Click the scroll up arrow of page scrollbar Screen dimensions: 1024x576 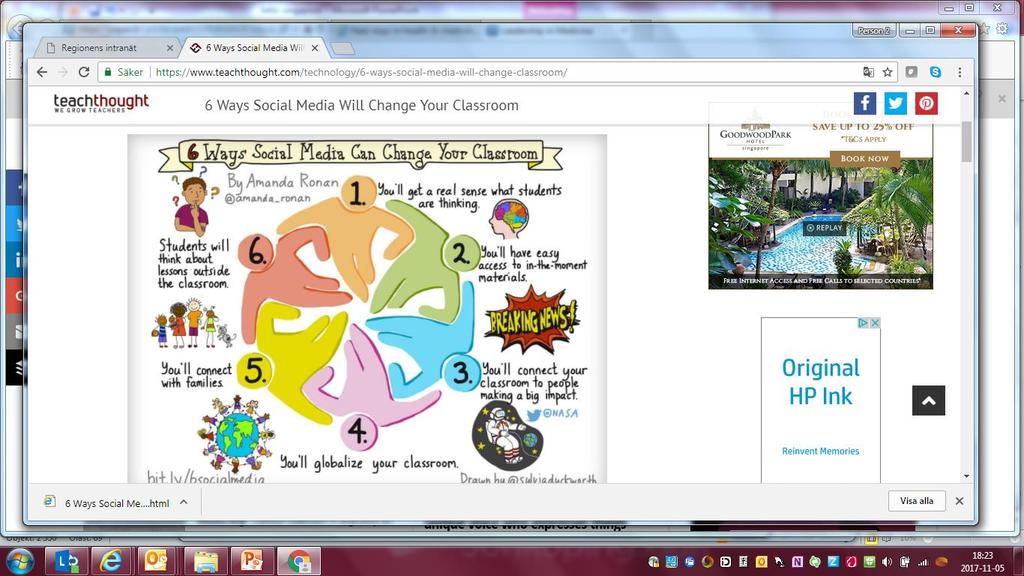point(967,94)
